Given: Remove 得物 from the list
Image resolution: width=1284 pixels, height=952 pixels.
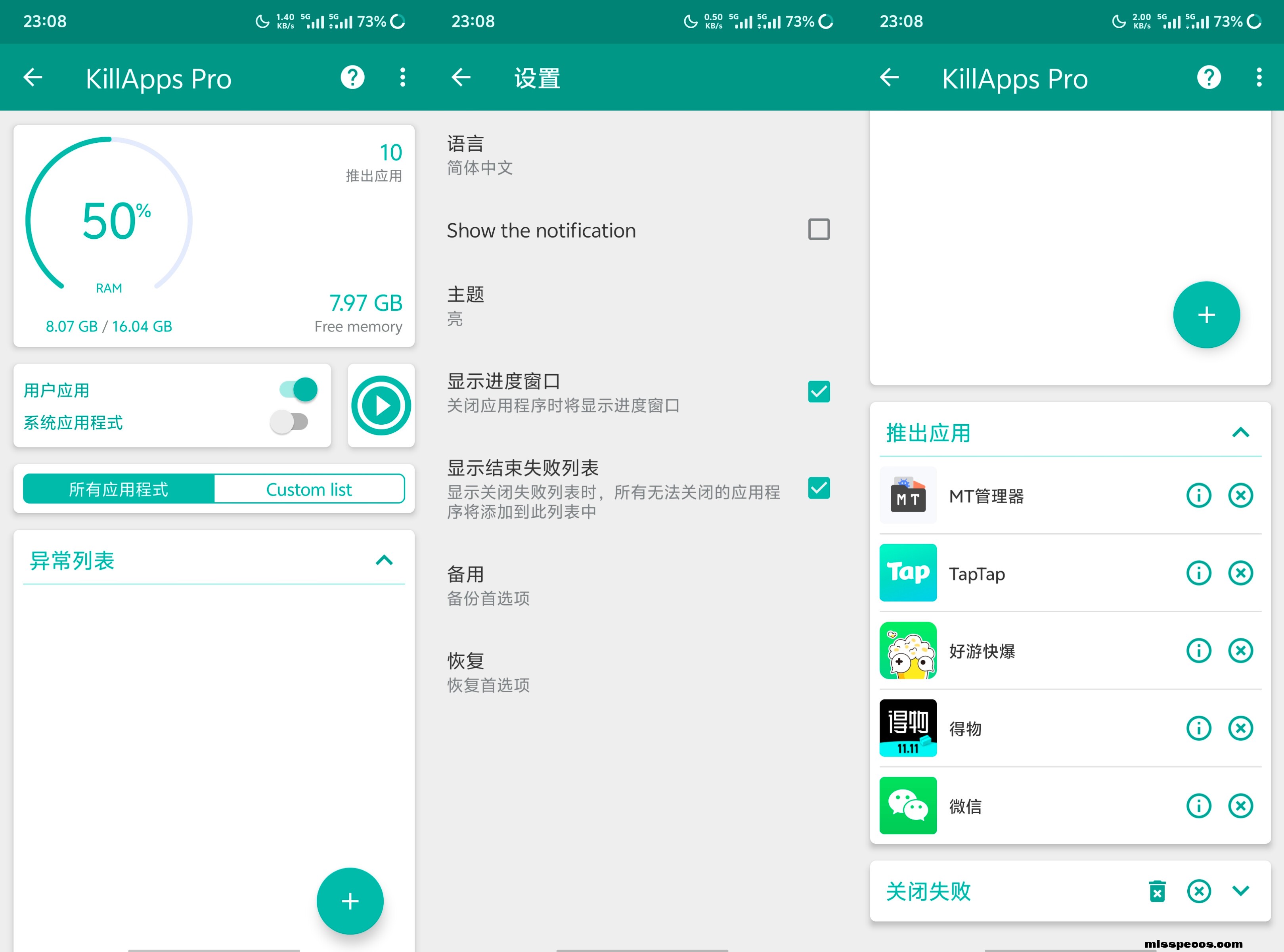Looking at the screenshot, I should [x=1240, y=728].
